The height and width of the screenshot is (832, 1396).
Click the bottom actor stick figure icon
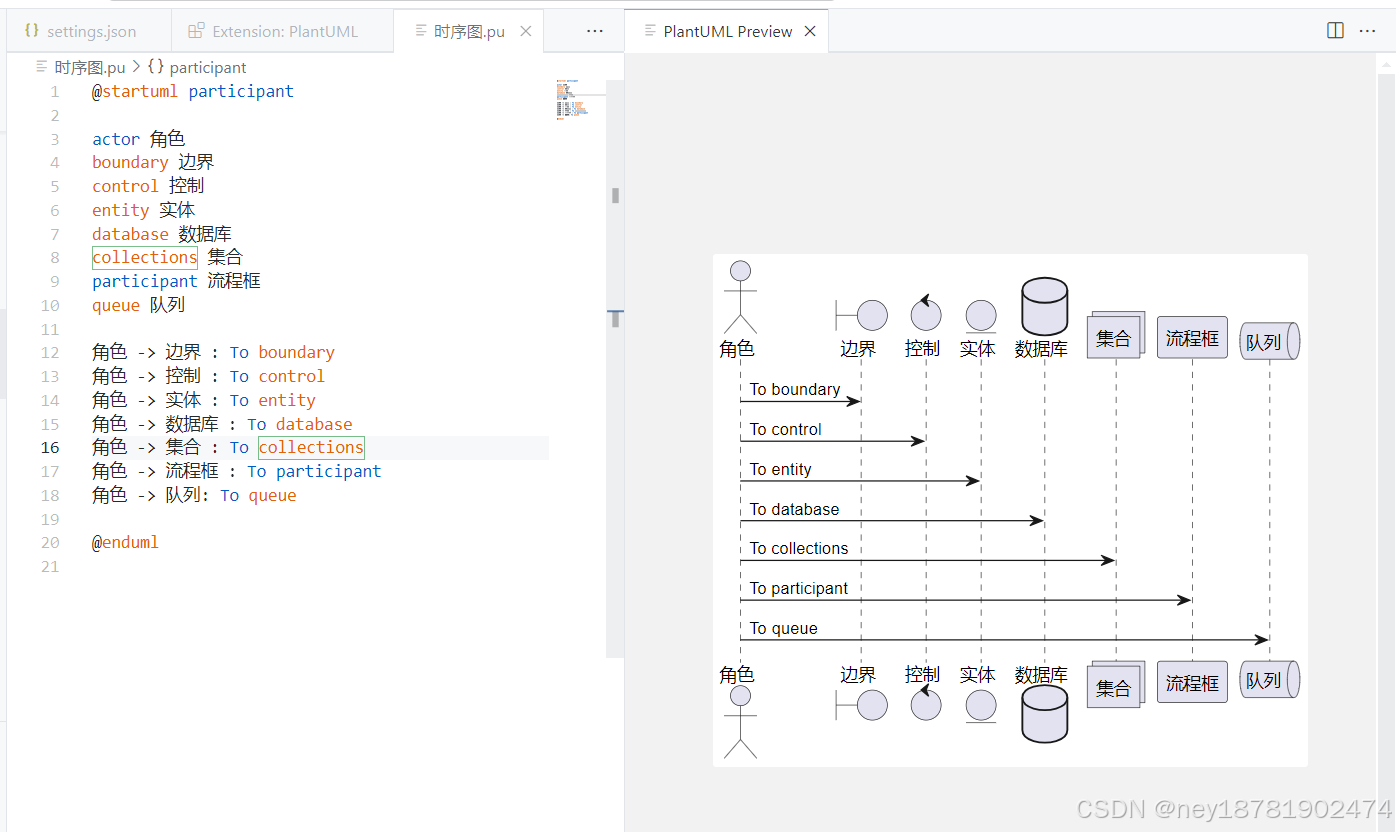tap(740, 722)
